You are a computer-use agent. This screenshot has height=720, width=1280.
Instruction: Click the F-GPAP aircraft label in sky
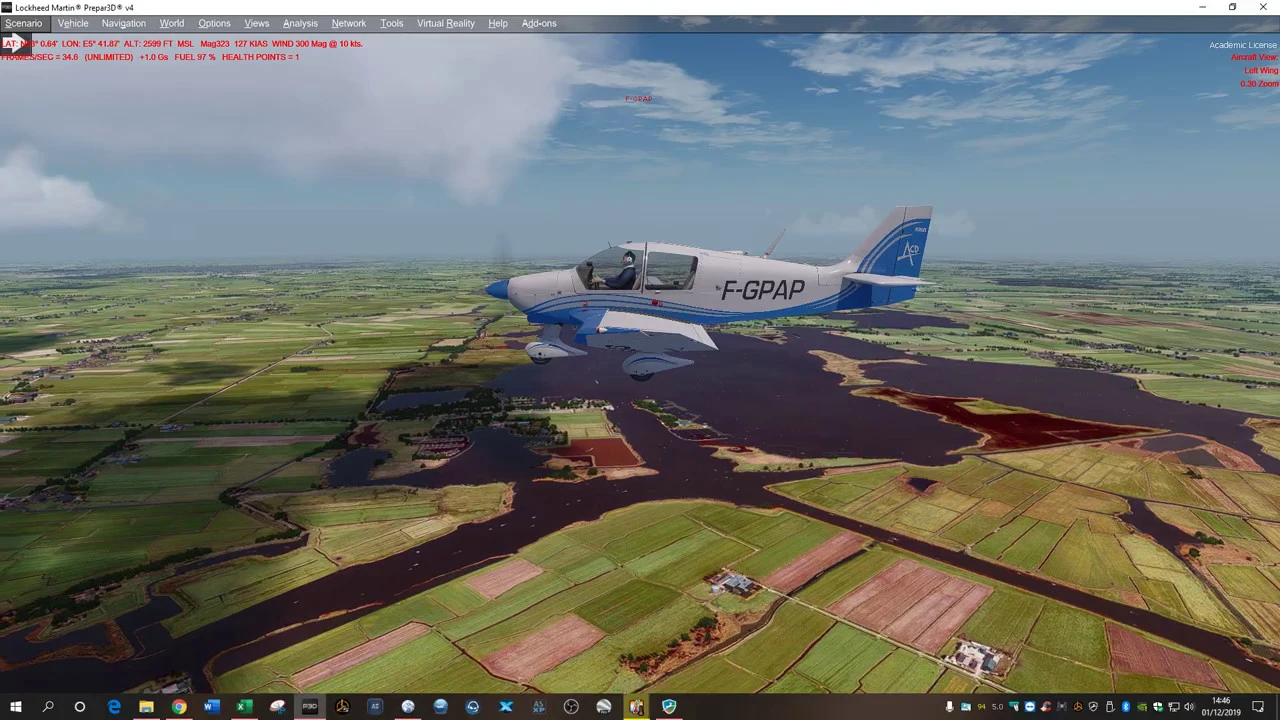[638, 99]
